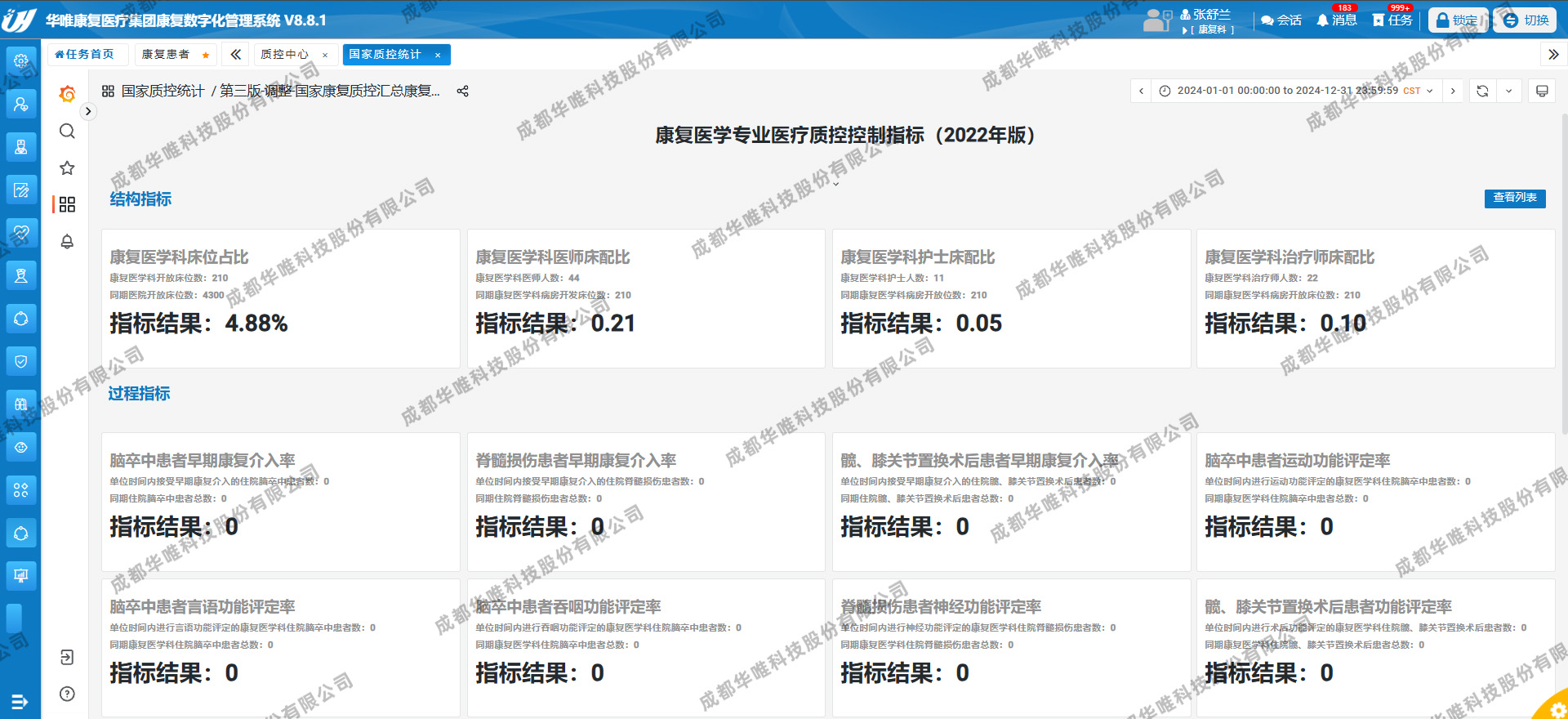Open the 消息 notifications bell
This screenshot has height=719, width=1568.
pyautogui.click(x=1336, y=20)
